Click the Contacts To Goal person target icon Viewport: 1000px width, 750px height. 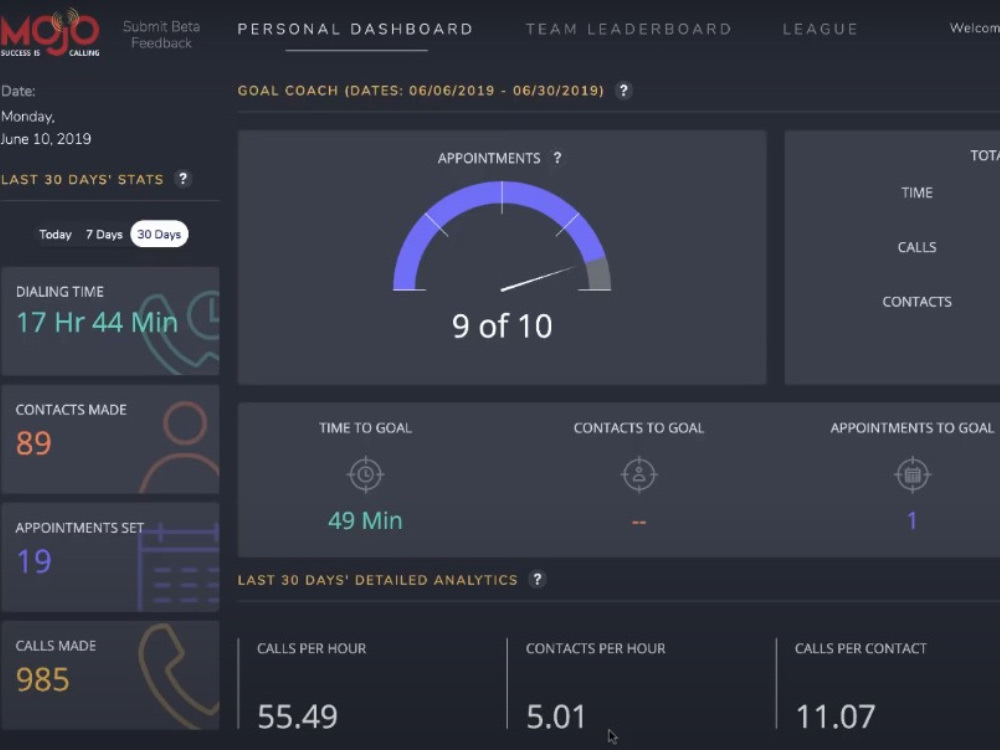(x=639, y=474)
